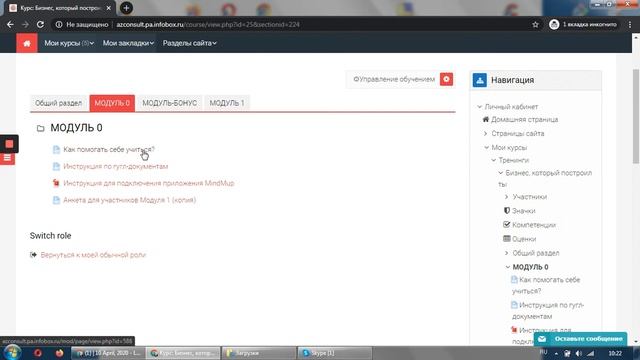Click the red hamburger menu button on left edge
This screenshot has height=360, width=640.
tap(7, 158)
